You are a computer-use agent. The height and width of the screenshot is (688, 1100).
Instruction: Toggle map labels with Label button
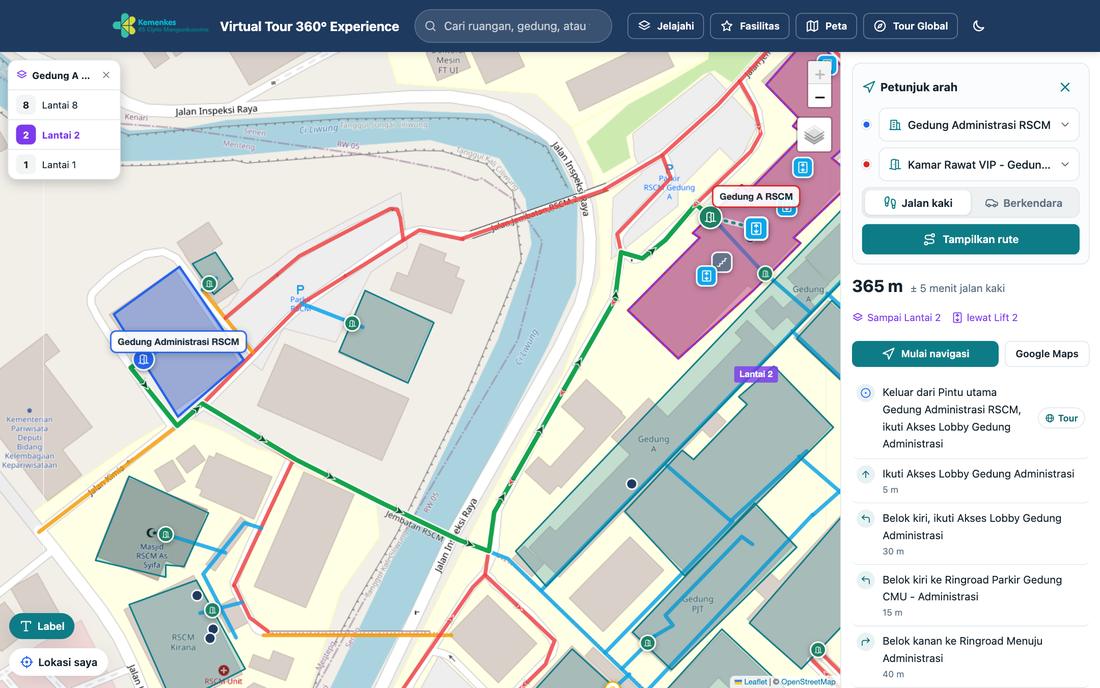(x=41, y=626)
